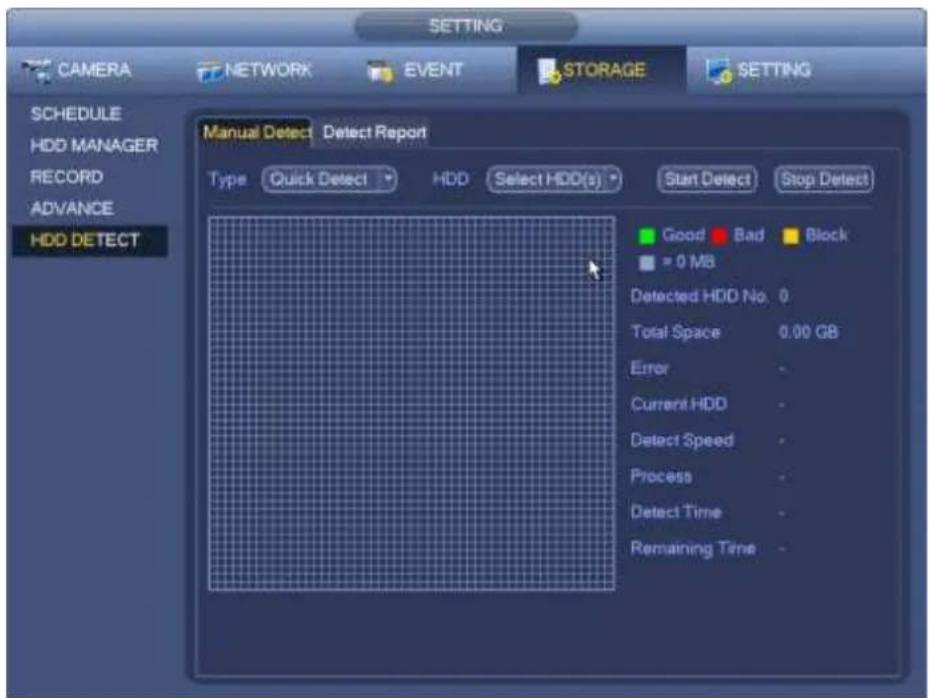Click the green Good legend swatch

pos(646,236)
